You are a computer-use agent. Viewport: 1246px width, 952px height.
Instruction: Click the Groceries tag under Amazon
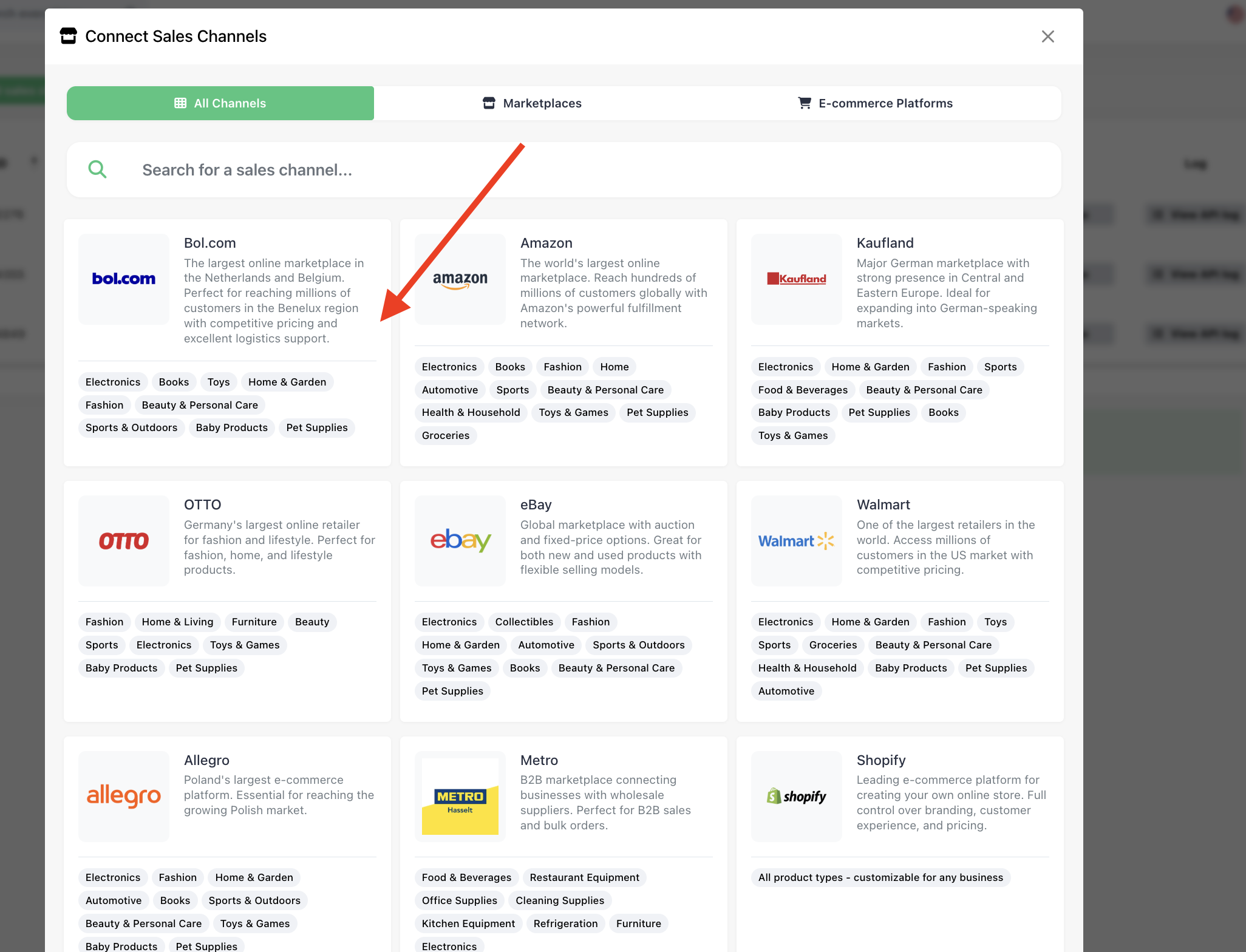click(x=445, y=435)
